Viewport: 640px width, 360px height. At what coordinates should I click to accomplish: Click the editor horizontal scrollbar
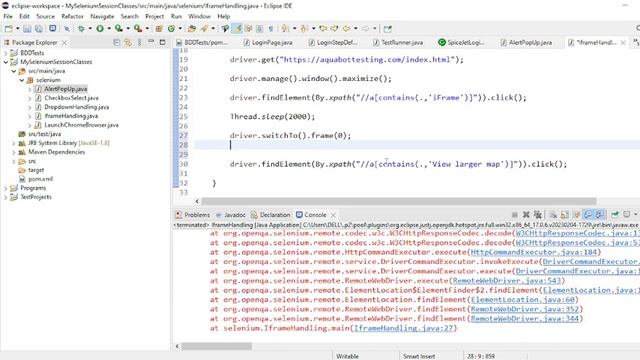pyautogui.click(x=399, y=201)
